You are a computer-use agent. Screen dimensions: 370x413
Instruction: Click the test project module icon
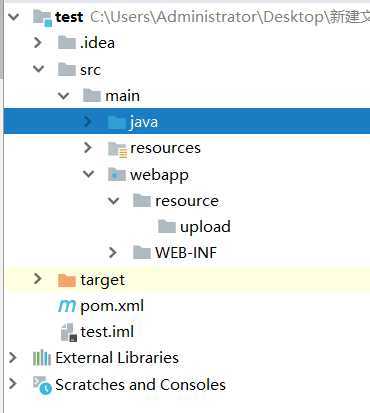[42, 17]
